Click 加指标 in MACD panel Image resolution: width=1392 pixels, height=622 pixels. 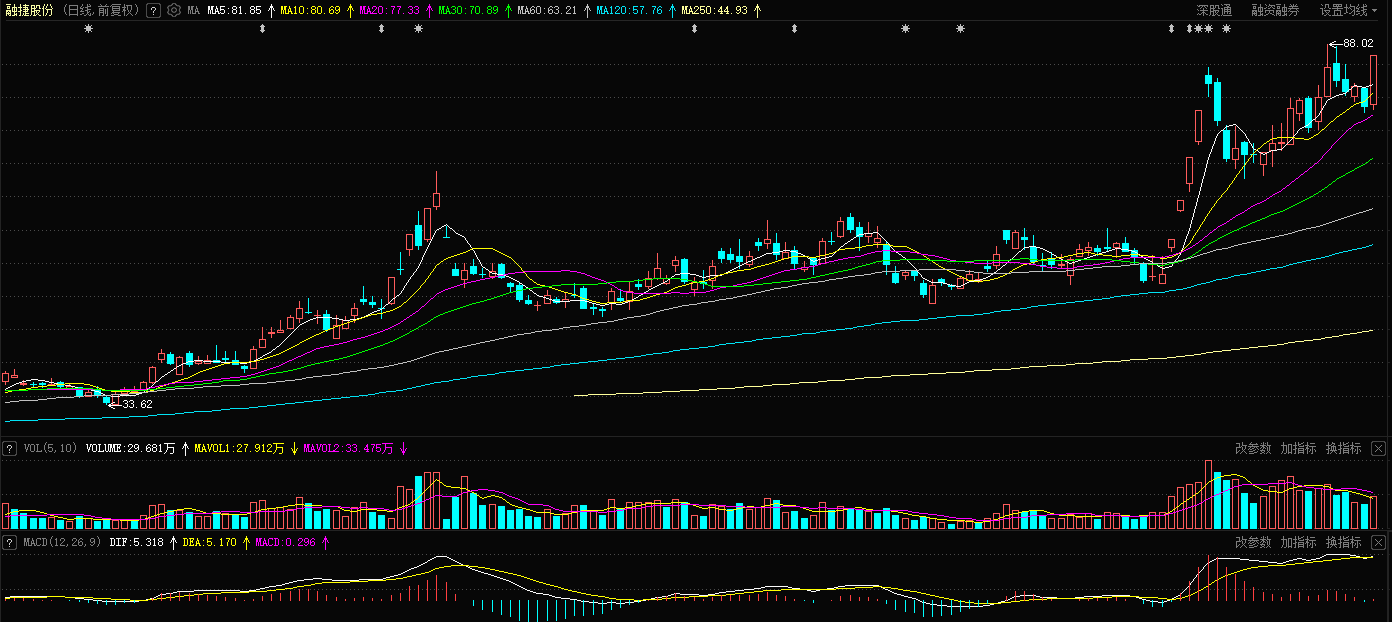1298,542
